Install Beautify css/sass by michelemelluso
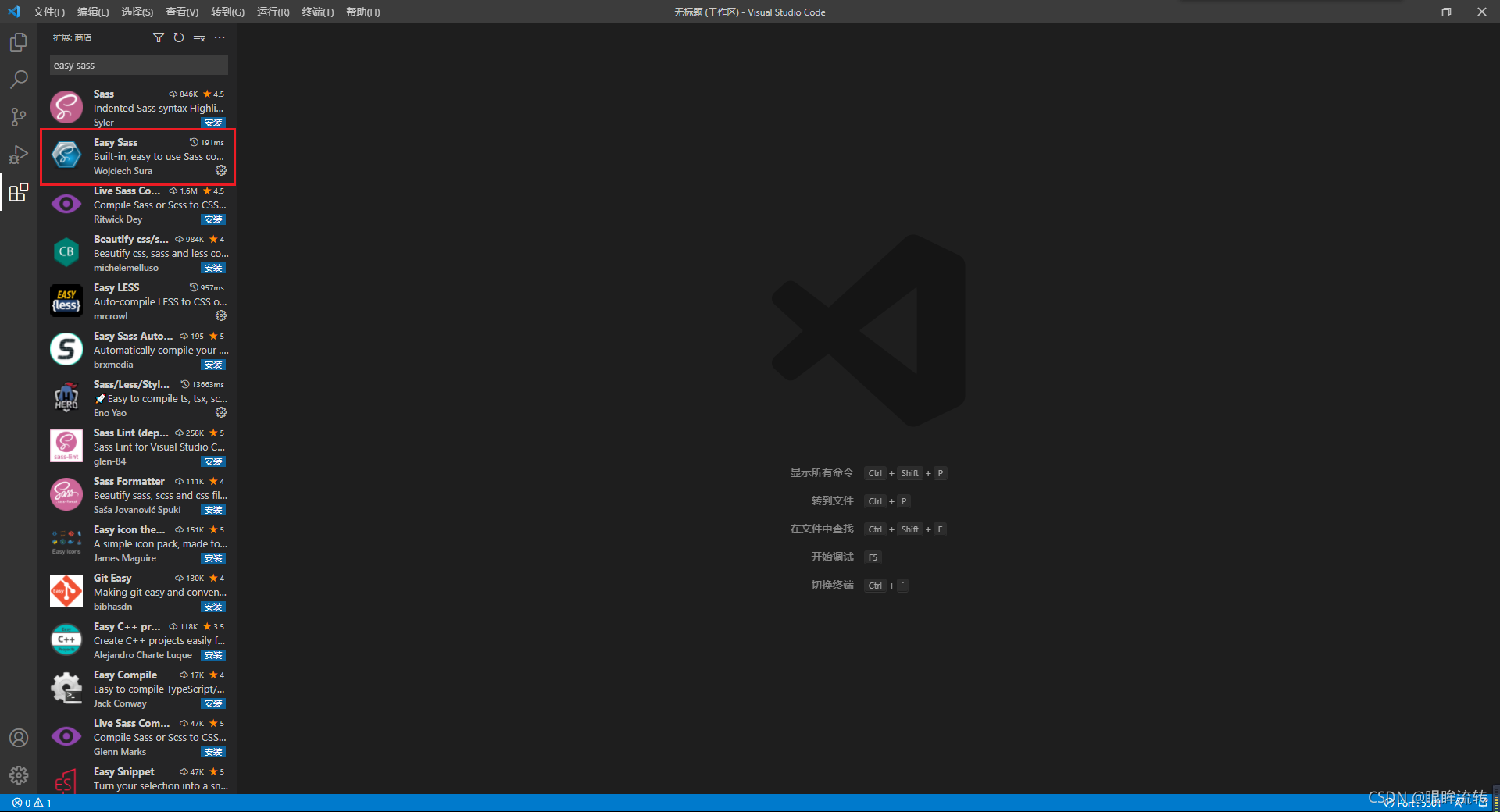 pyautogui.click(x=213, y=268)
